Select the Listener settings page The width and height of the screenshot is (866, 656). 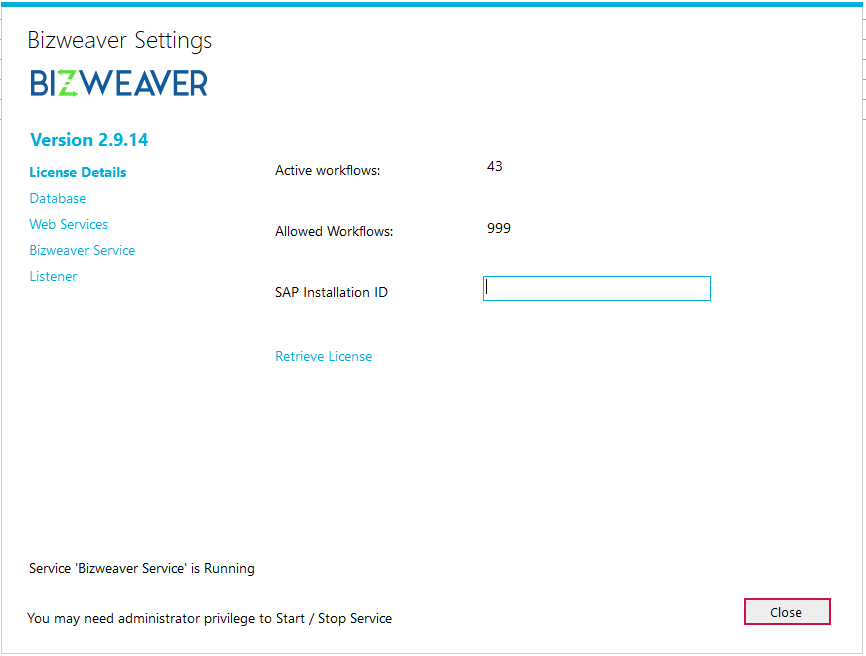[x=53, y=276]
